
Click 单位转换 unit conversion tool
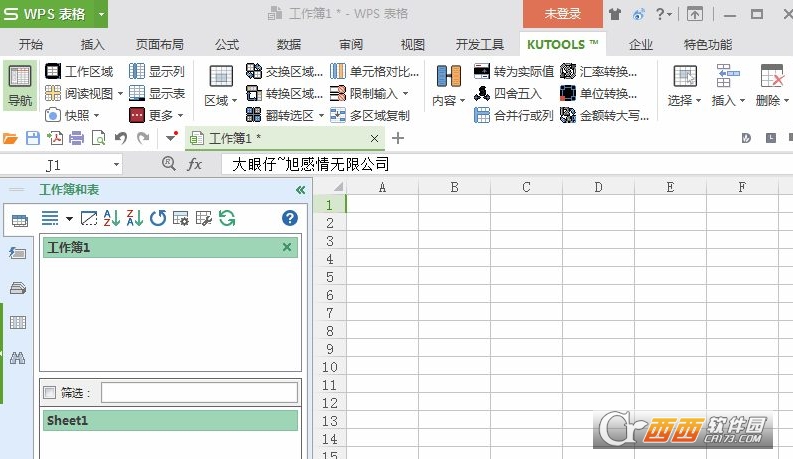598,94
